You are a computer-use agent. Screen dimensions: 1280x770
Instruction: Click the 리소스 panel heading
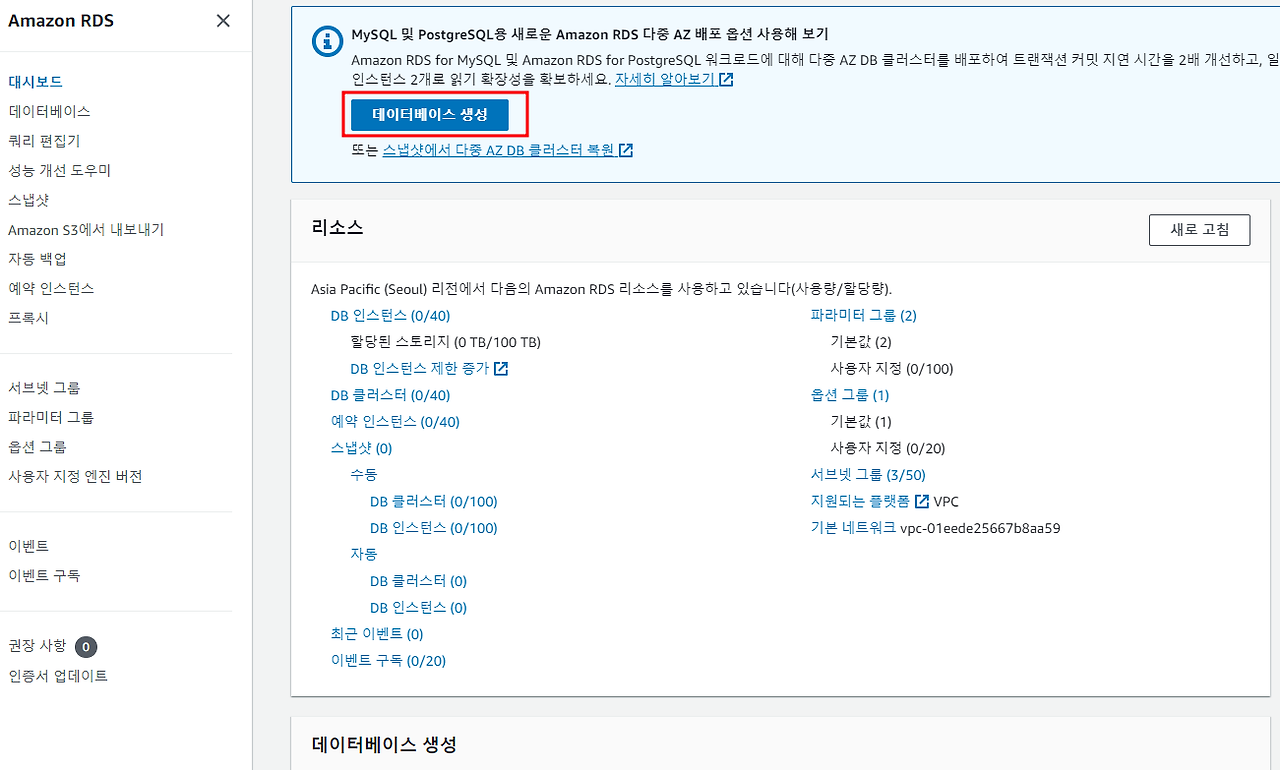point(337,227)
